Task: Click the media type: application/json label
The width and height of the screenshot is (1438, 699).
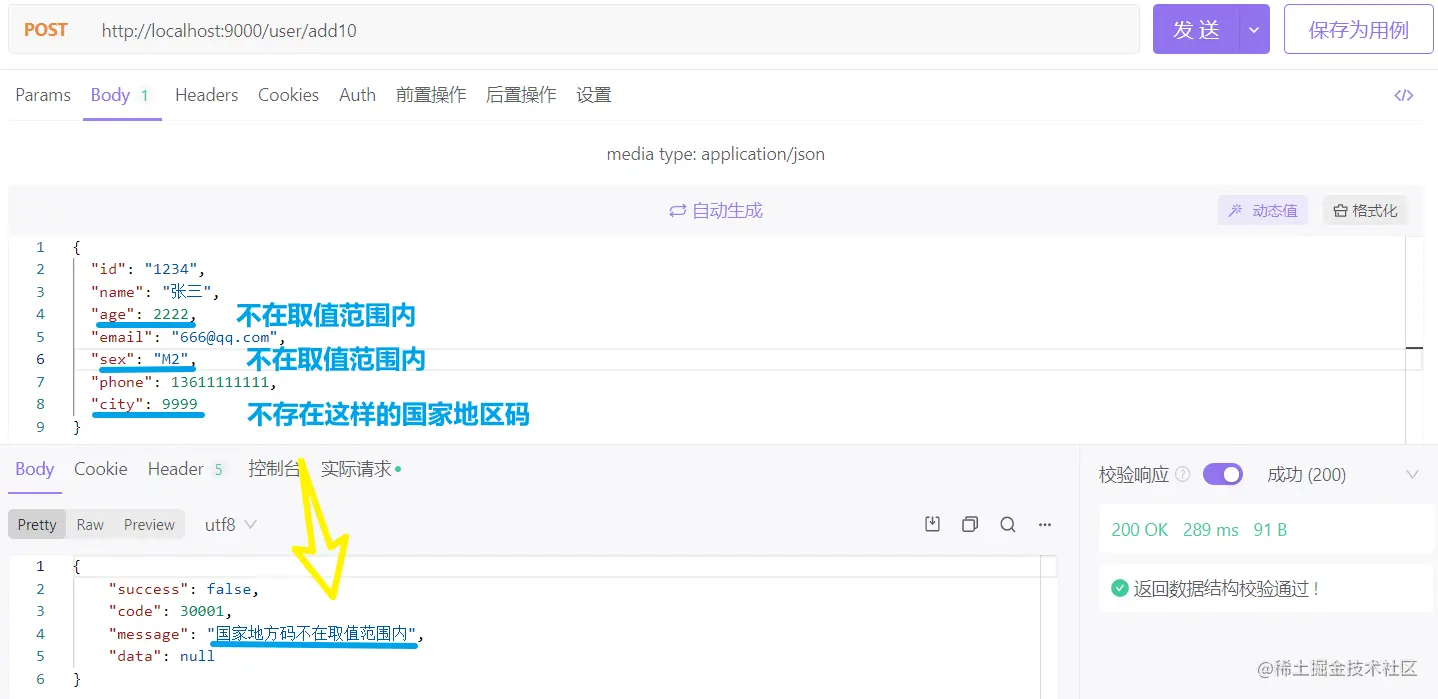Action: pos(716,154)
